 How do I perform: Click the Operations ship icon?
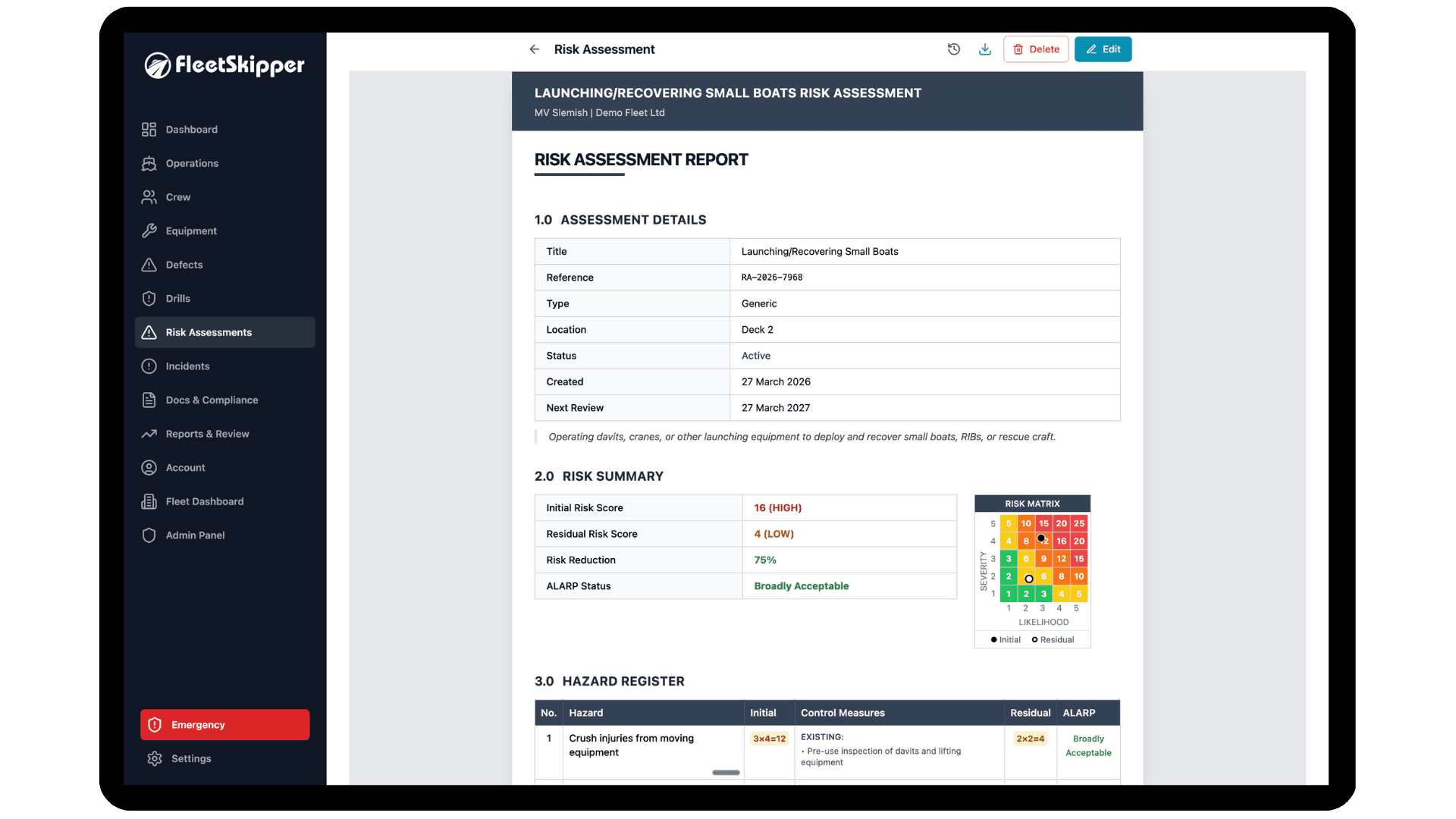[149, 163]
